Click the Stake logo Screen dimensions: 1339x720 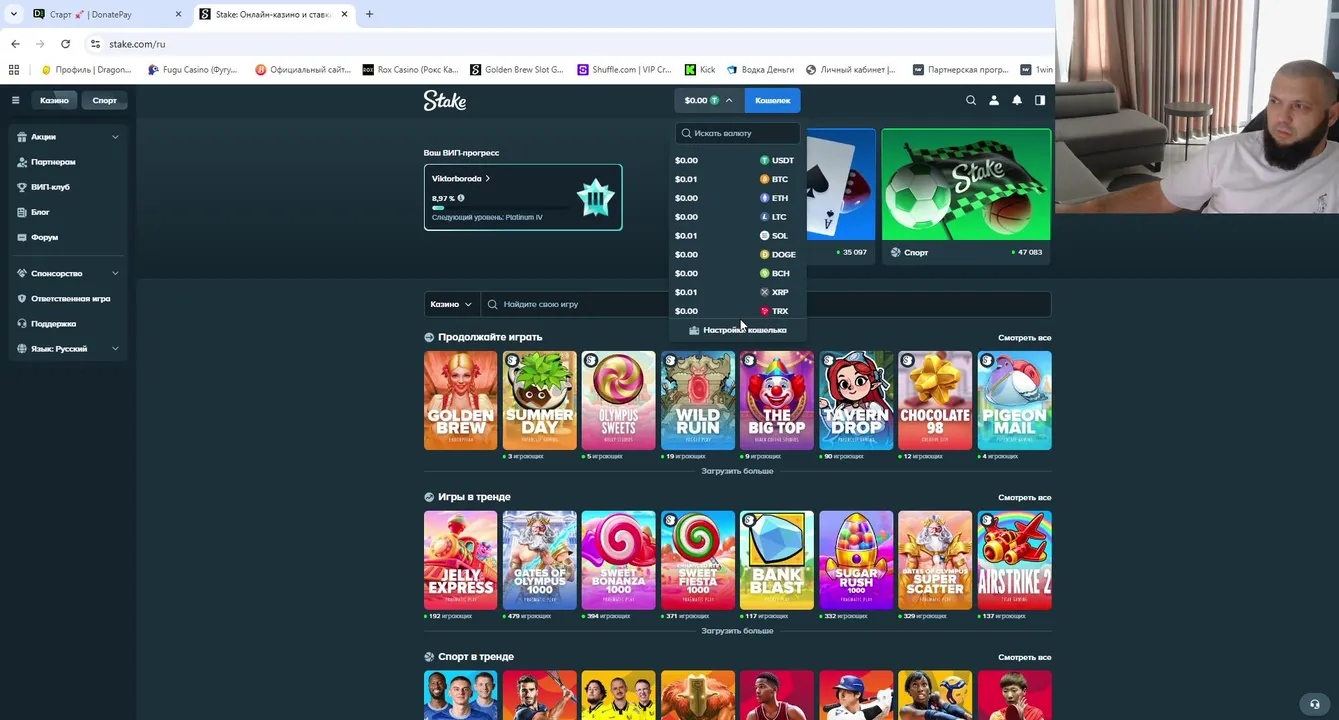click(445, 100)
